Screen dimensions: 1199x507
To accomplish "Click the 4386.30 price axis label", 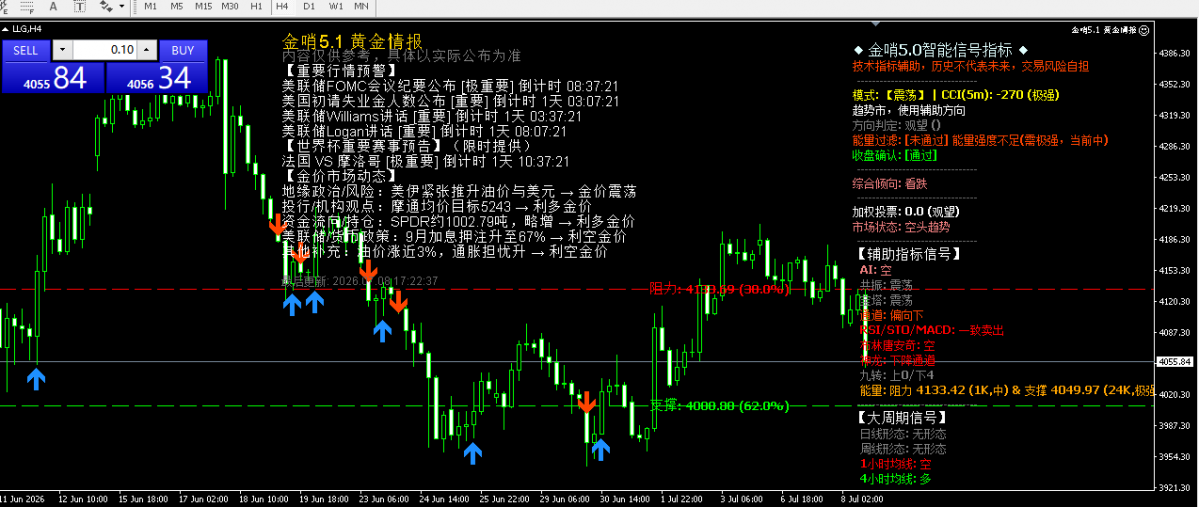I will click(1177, 54).
